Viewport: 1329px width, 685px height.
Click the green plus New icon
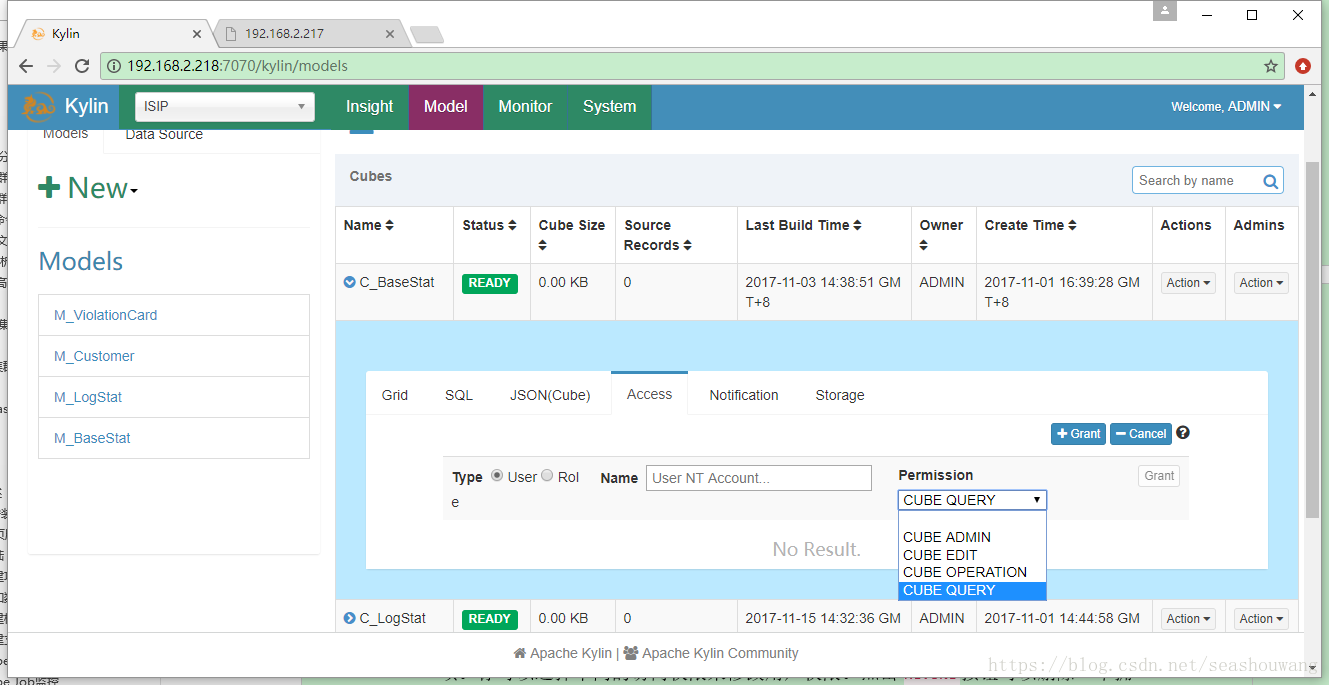49,187
